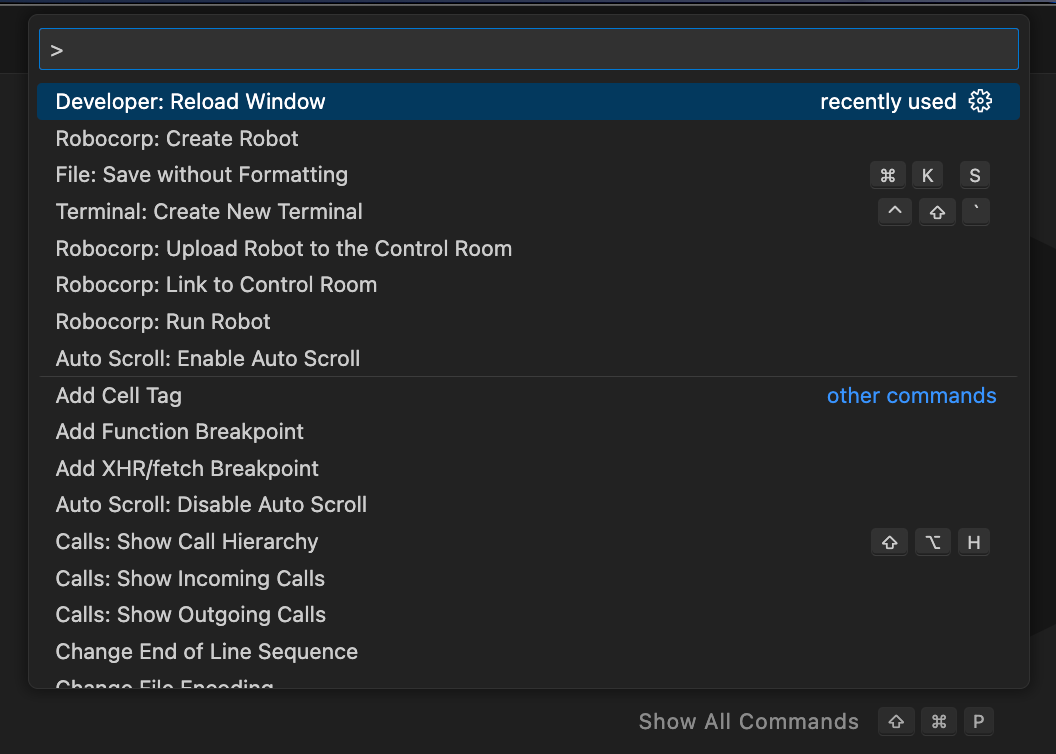Screen dimensions: 1056x754
Task: Open Calls: Show Call Hierarchy
Action: click(x=529, y=542)
